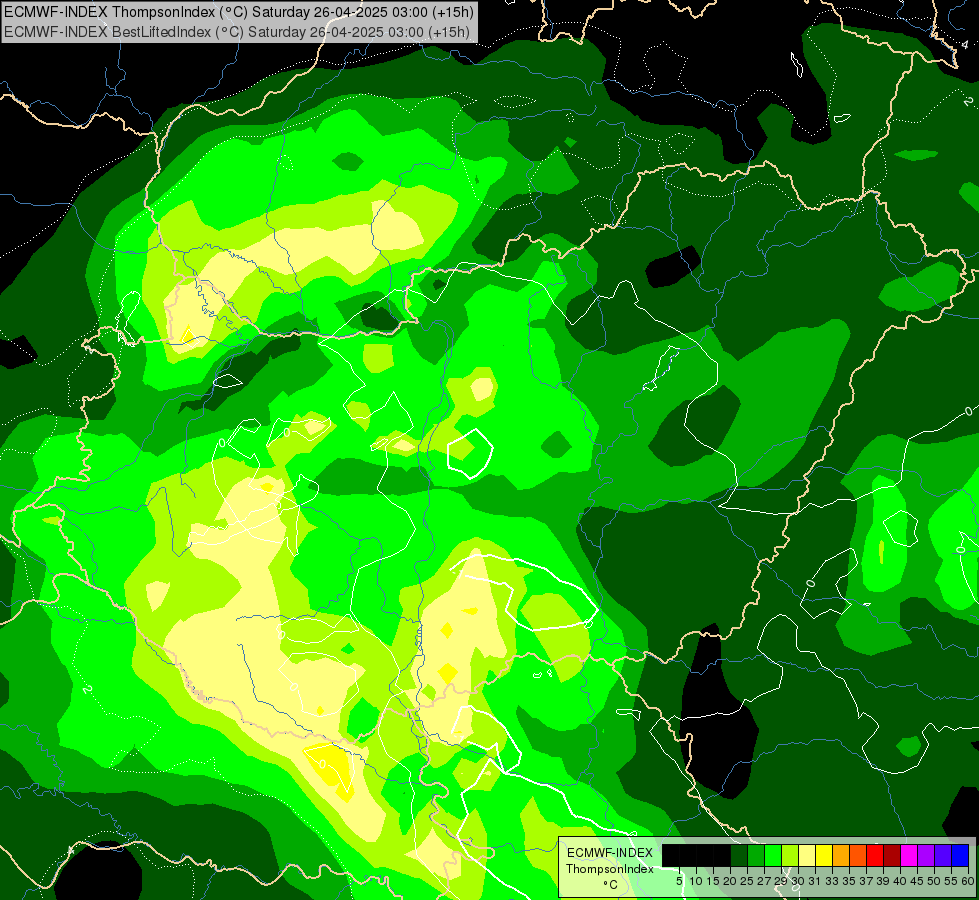This screenshot has width=979, height=900.
Task: Pick the orange 33-35 legend swatch
Action: point(841,856)
